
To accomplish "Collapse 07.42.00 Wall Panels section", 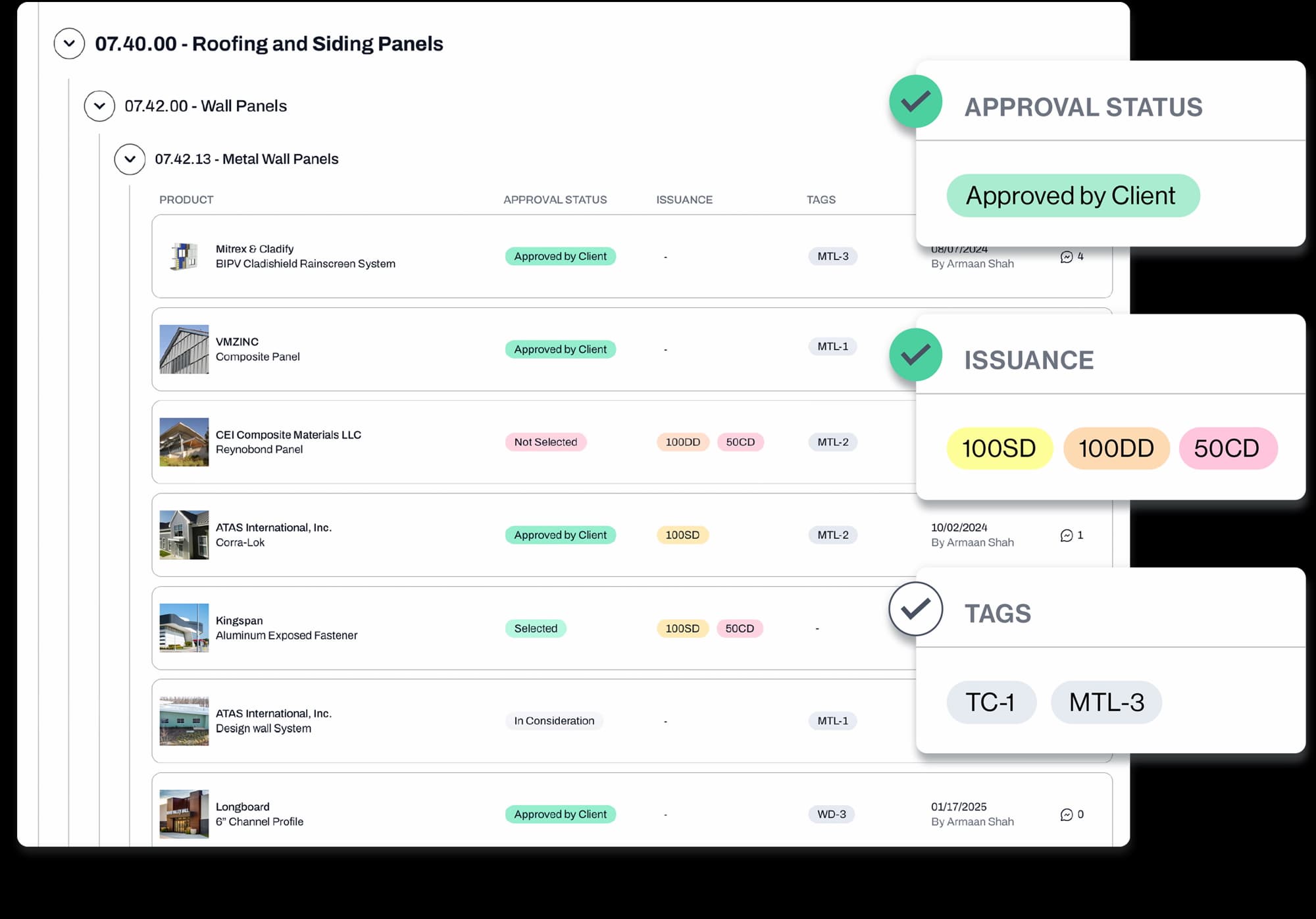I will (x=99, y=106).
